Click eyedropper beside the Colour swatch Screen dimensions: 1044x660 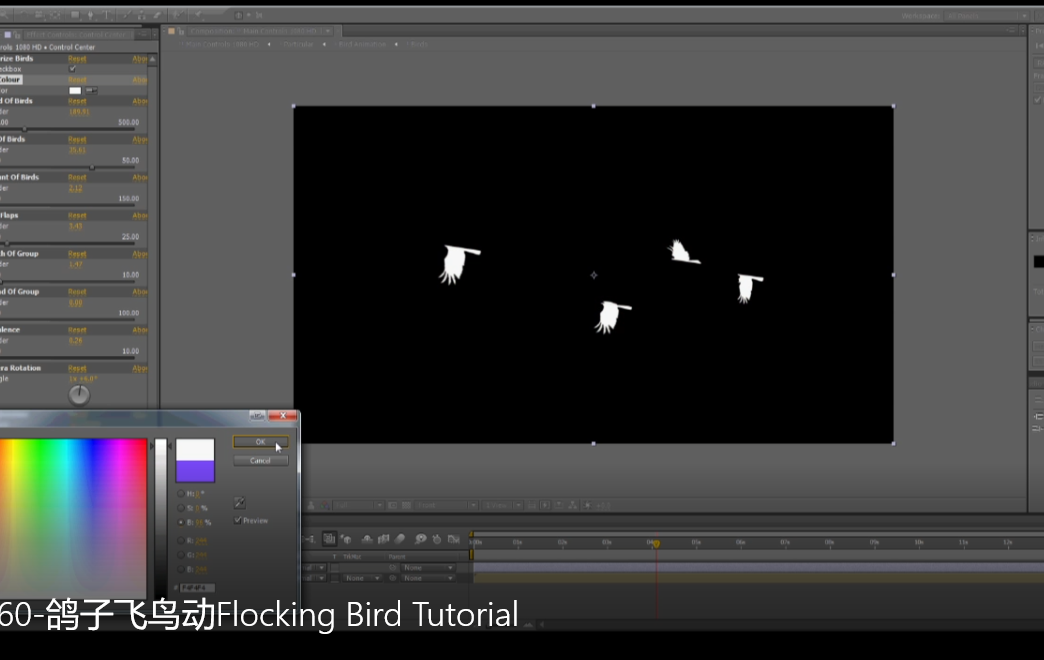(91, 91)
